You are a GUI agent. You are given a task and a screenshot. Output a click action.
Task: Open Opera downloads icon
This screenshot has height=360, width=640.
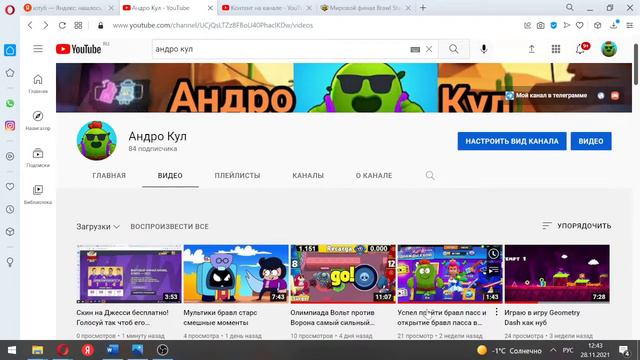tap(614, 25)
